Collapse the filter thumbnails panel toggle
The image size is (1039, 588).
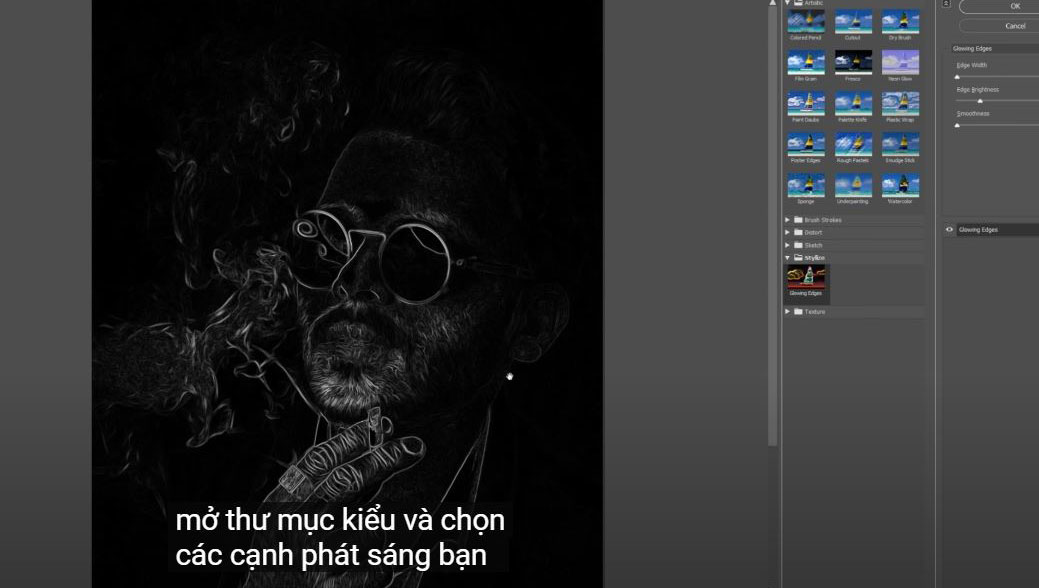coord(947,4)
